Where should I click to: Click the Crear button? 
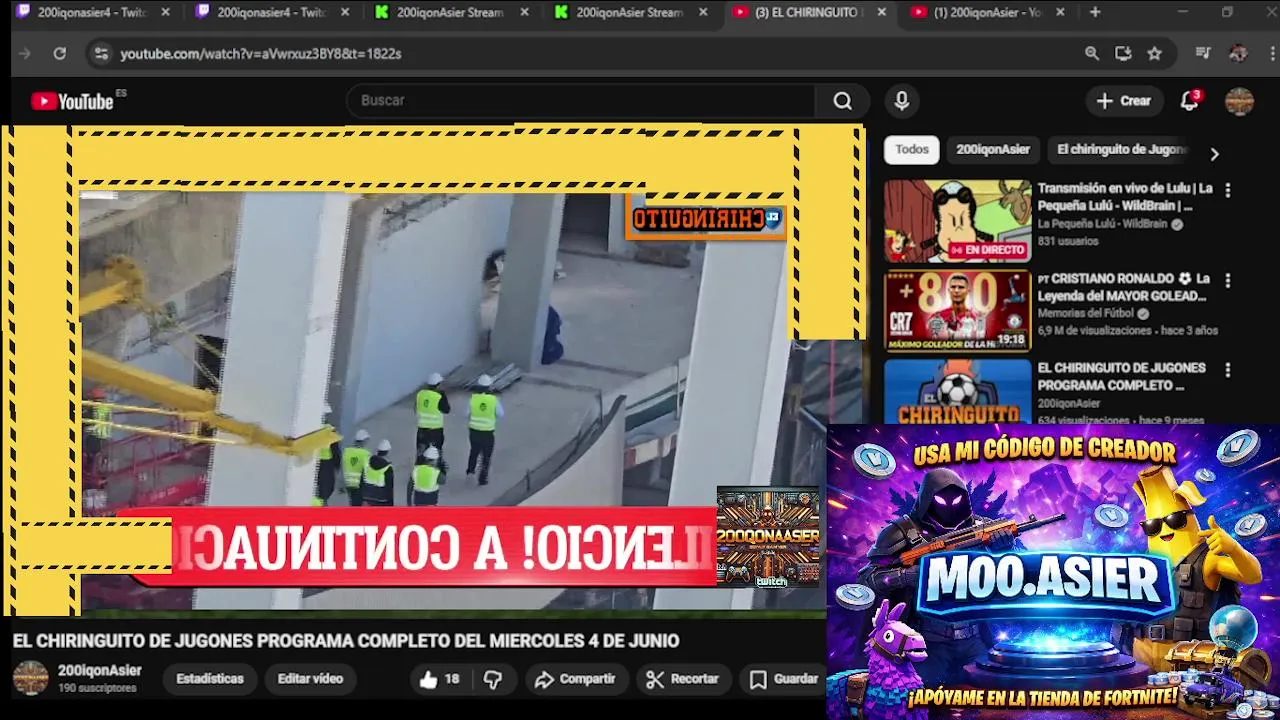(x=1124, y=101)
